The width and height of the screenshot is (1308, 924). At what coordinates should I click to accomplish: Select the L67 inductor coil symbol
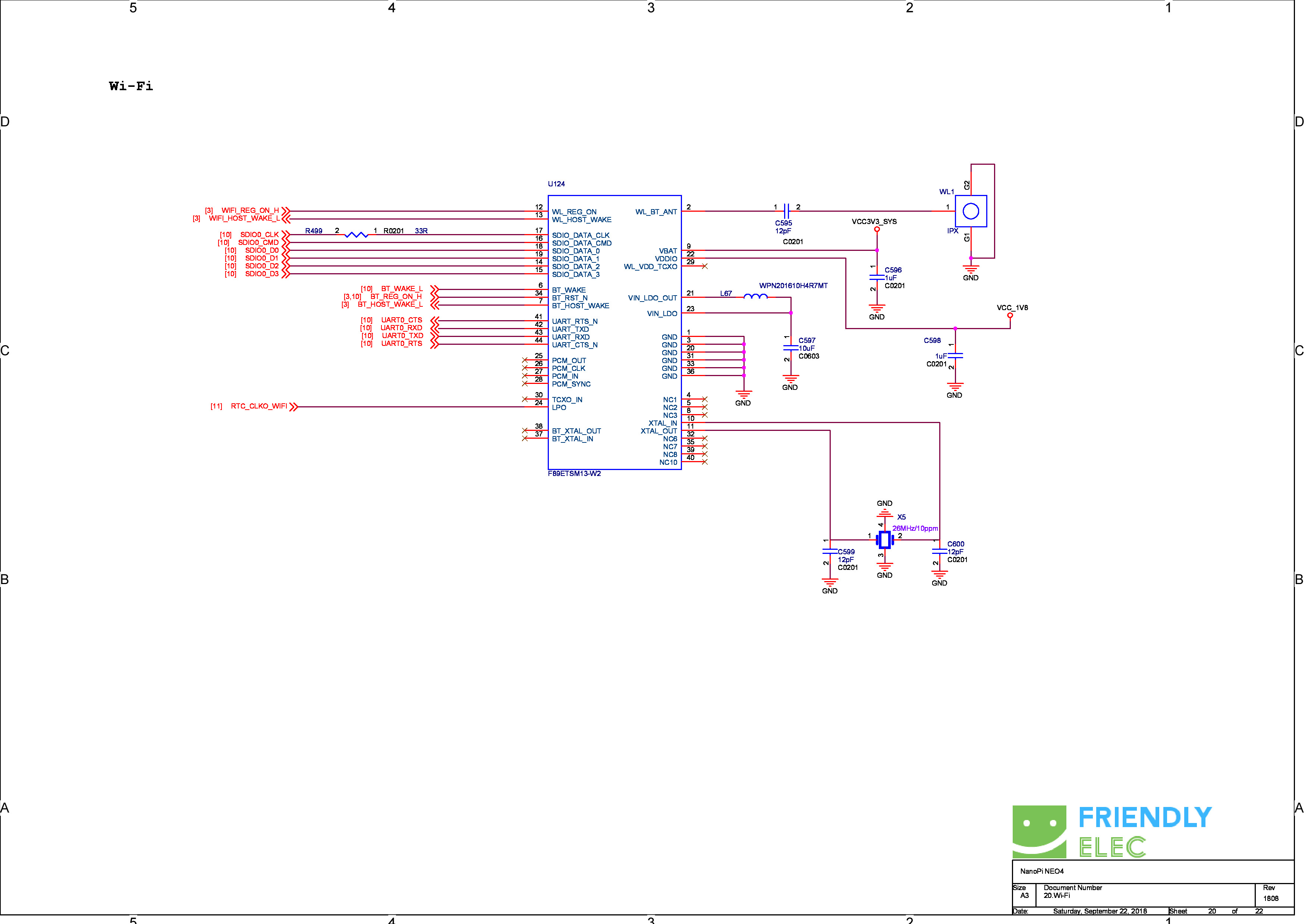755,297
